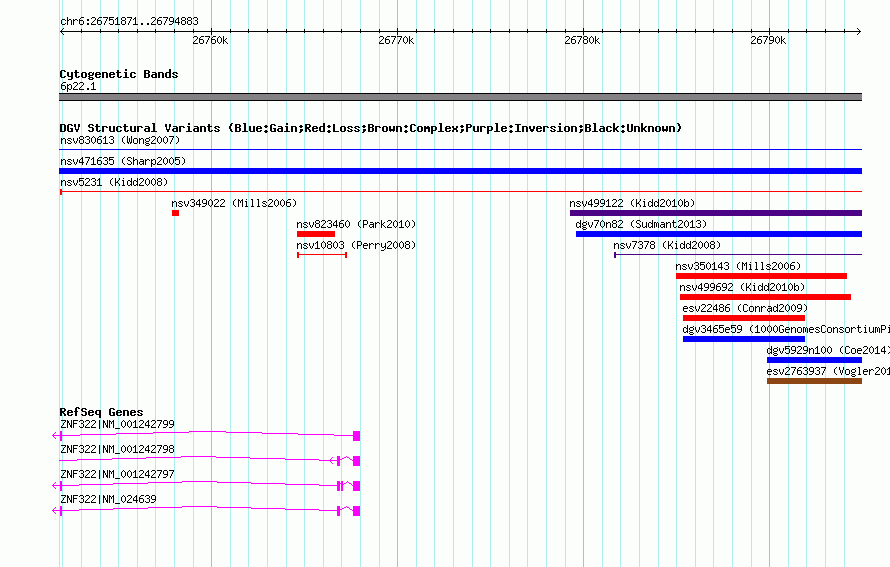890x567 pixels.
Task: Click nsv350143 (Mills2006) label
Action: tap(738, 266)
